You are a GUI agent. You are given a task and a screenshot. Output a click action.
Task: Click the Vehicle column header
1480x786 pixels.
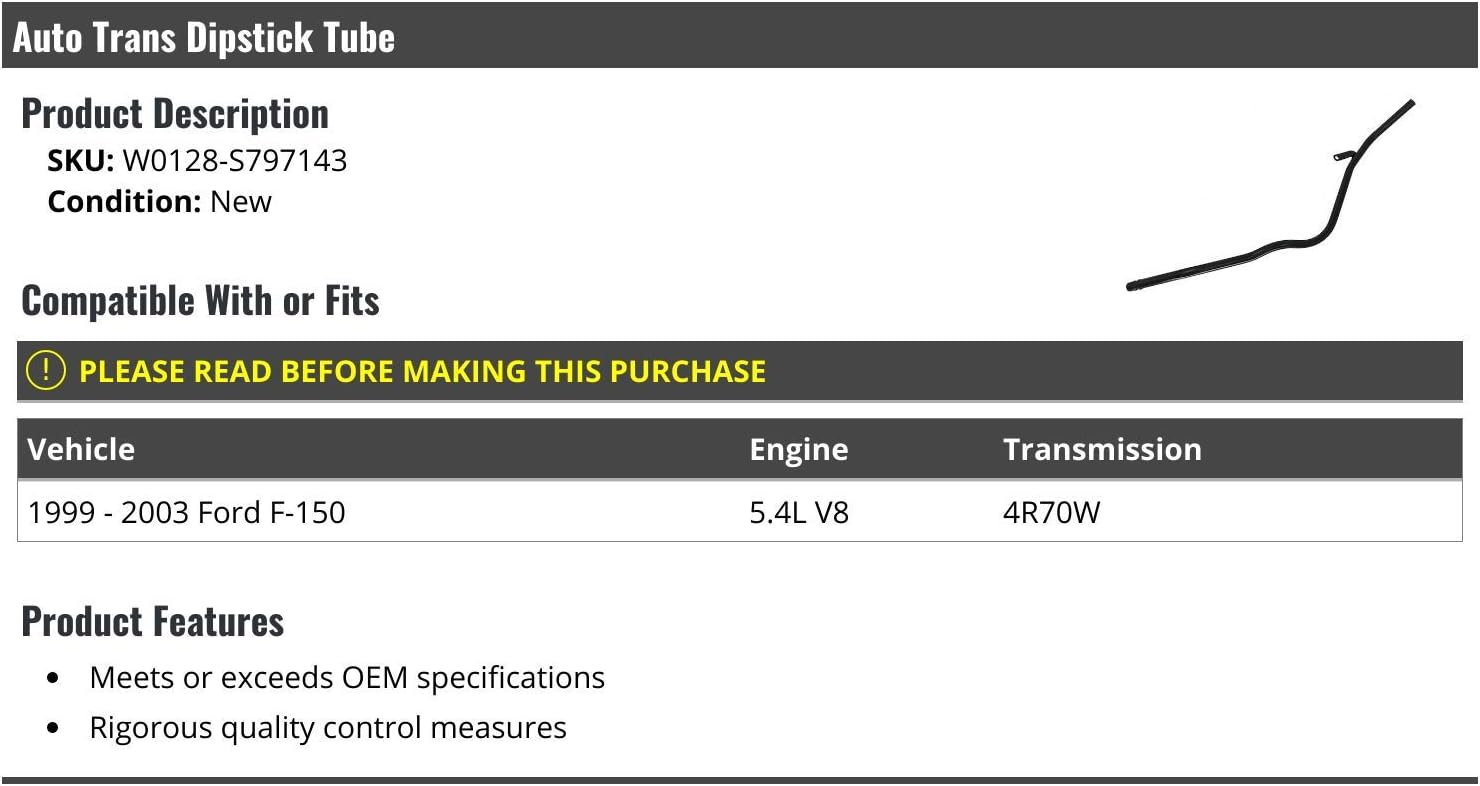pyautogui.click(x=81, y=449)
